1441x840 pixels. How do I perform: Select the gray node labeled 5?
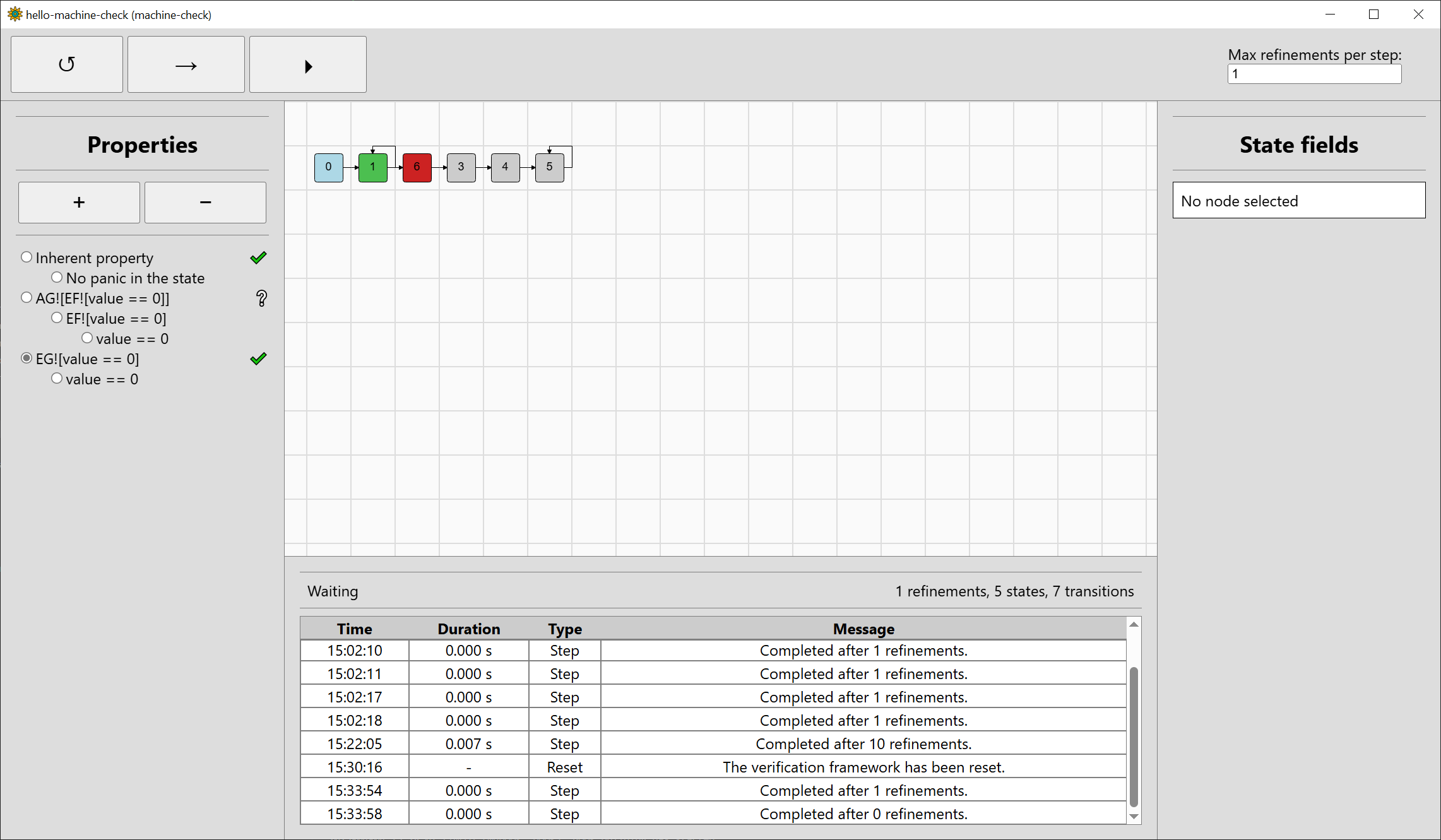550,167
